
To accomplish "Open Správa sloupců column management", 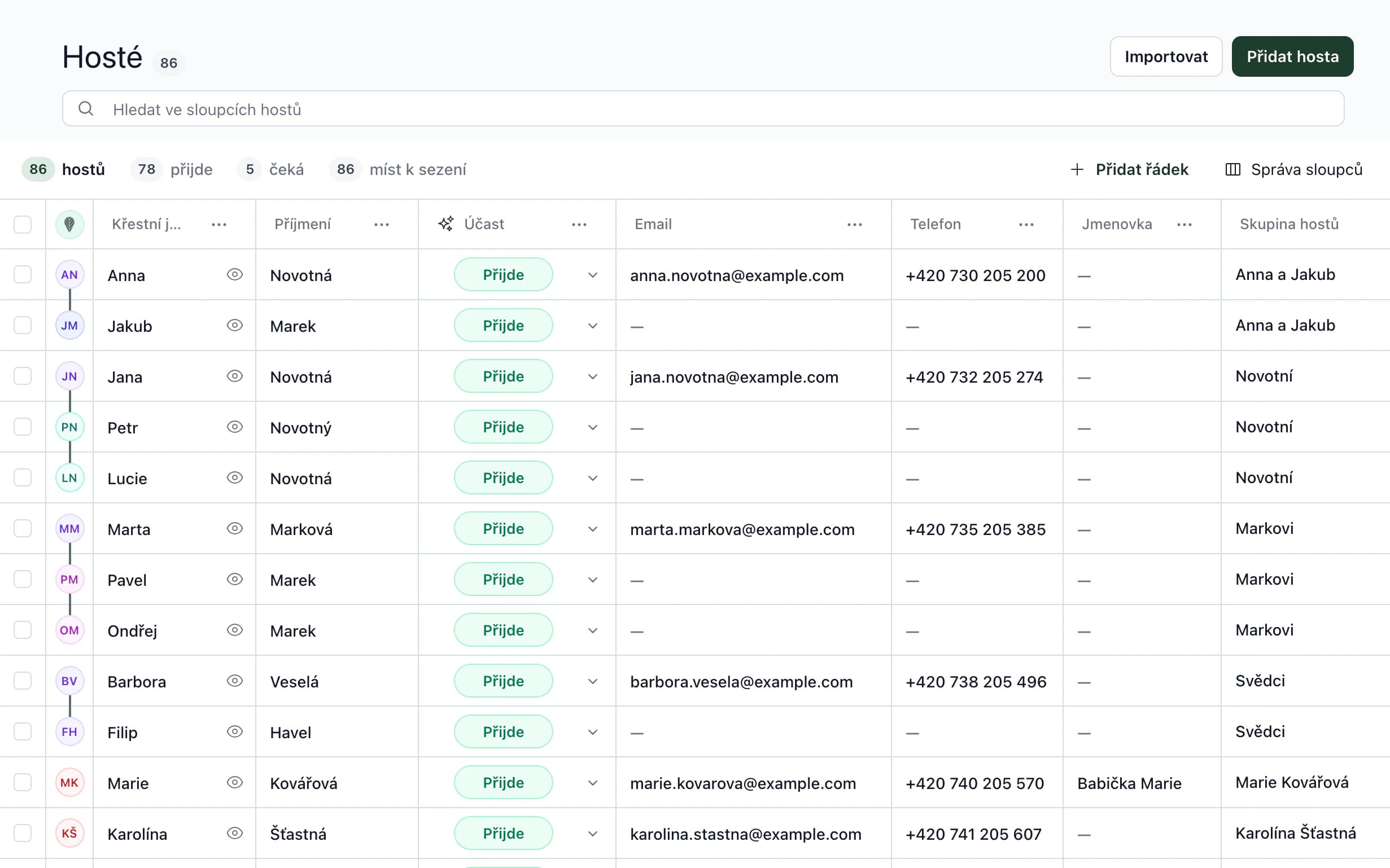I will point(1293,169).
